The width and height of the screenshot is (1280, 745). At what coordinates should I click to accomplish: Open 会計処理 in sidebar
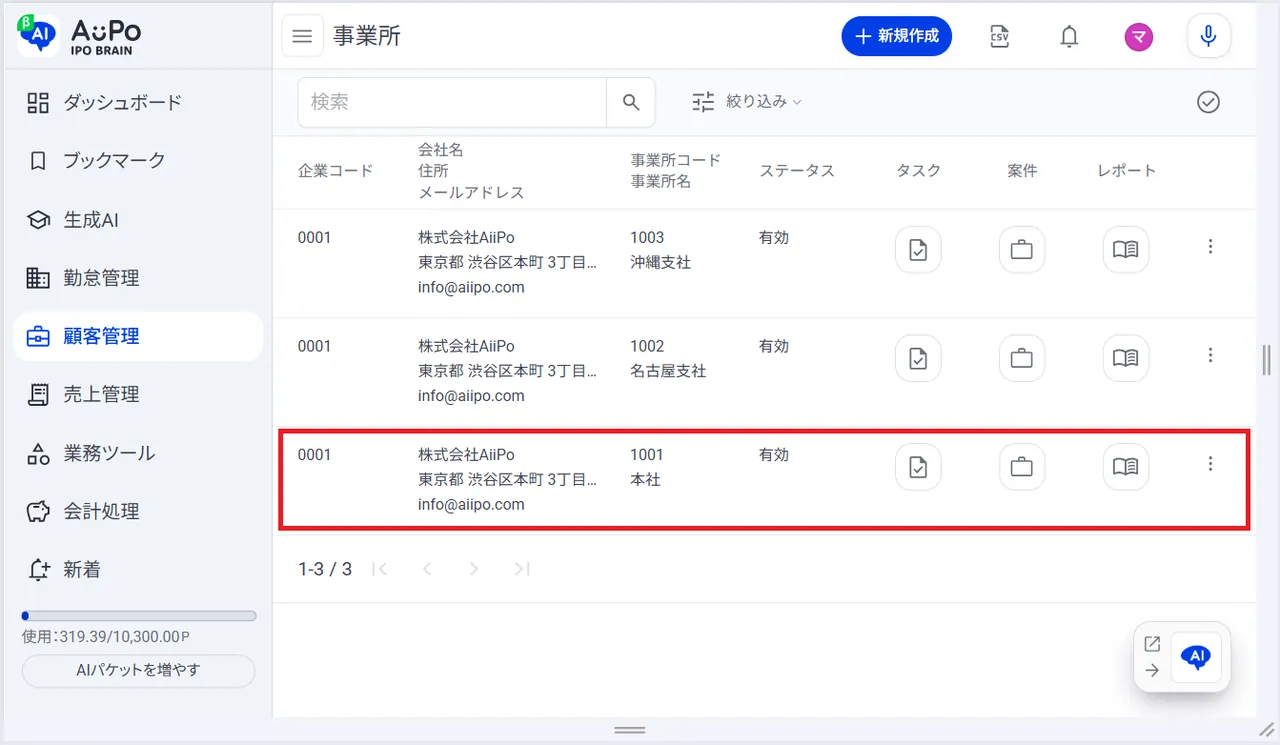pyautogui.click(x=138, y=511)
